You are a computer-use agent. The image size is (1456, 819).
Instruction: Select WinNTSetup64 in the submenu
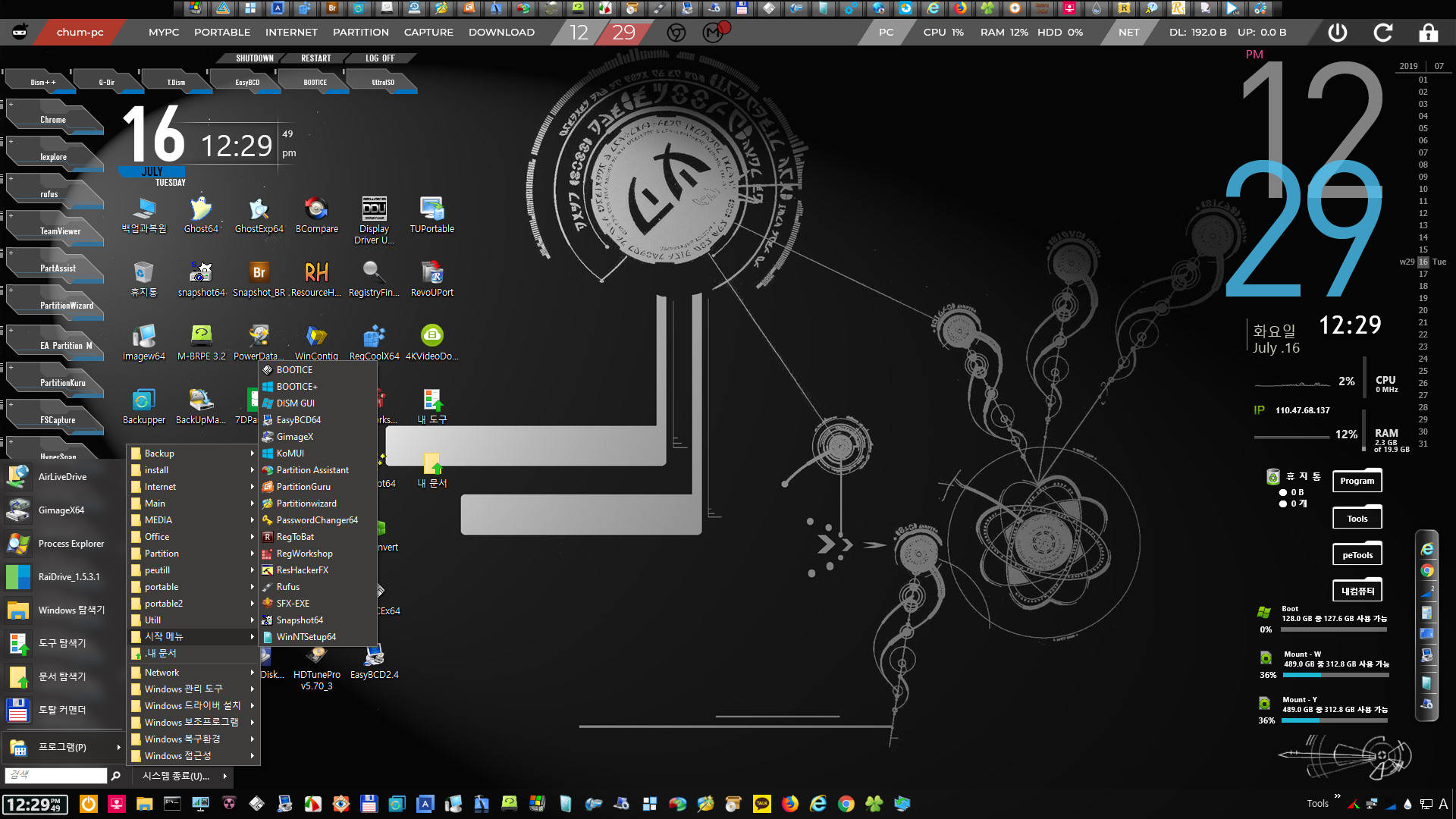(318, 637)
